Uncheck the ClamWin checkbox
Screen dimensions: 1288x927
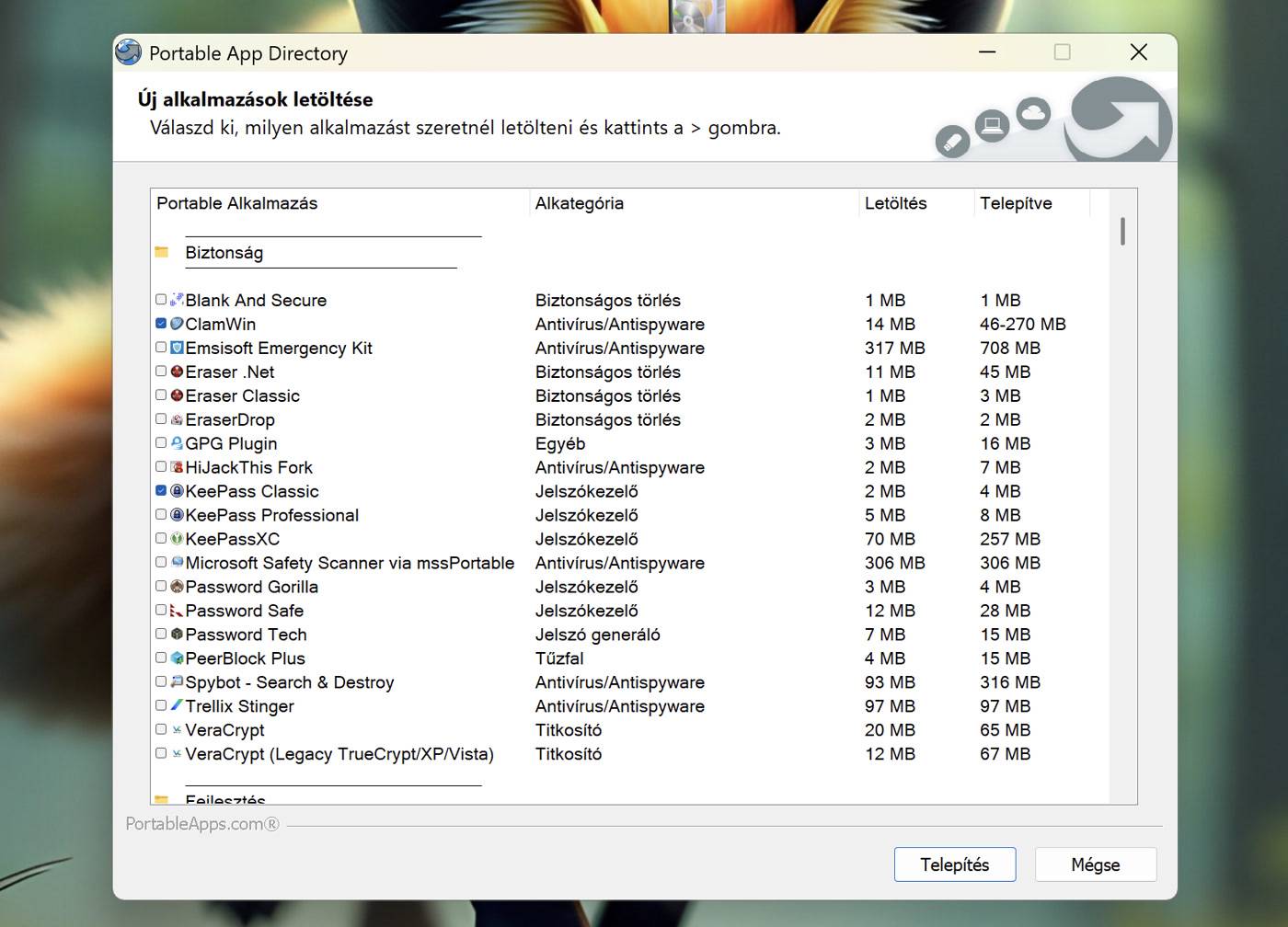pos(161,324)
